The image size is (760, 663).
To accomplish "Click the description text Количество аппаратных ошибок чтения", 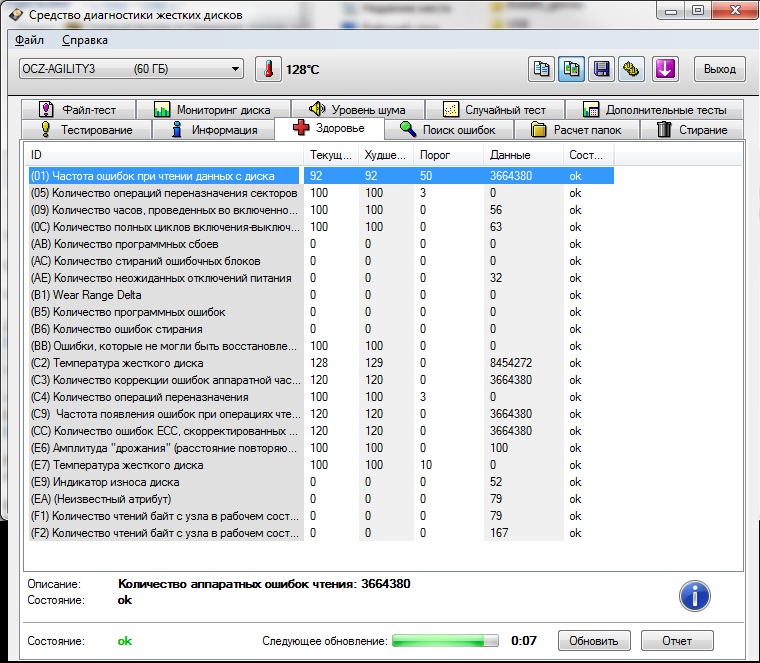I will [x=264, y=584].
